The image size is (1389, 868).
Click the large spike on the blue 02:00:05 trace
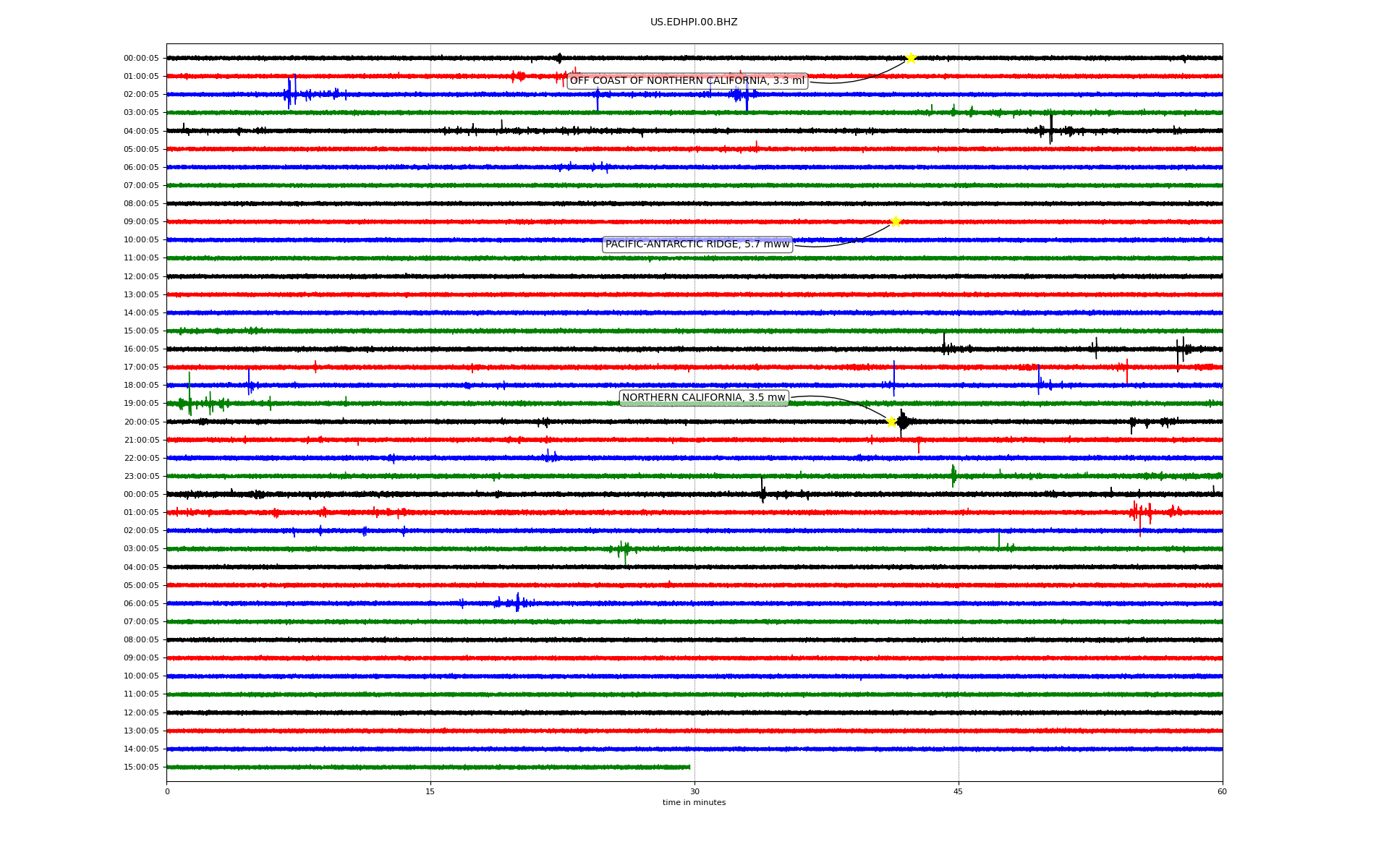pyautogui.click(x=289, y=94)
